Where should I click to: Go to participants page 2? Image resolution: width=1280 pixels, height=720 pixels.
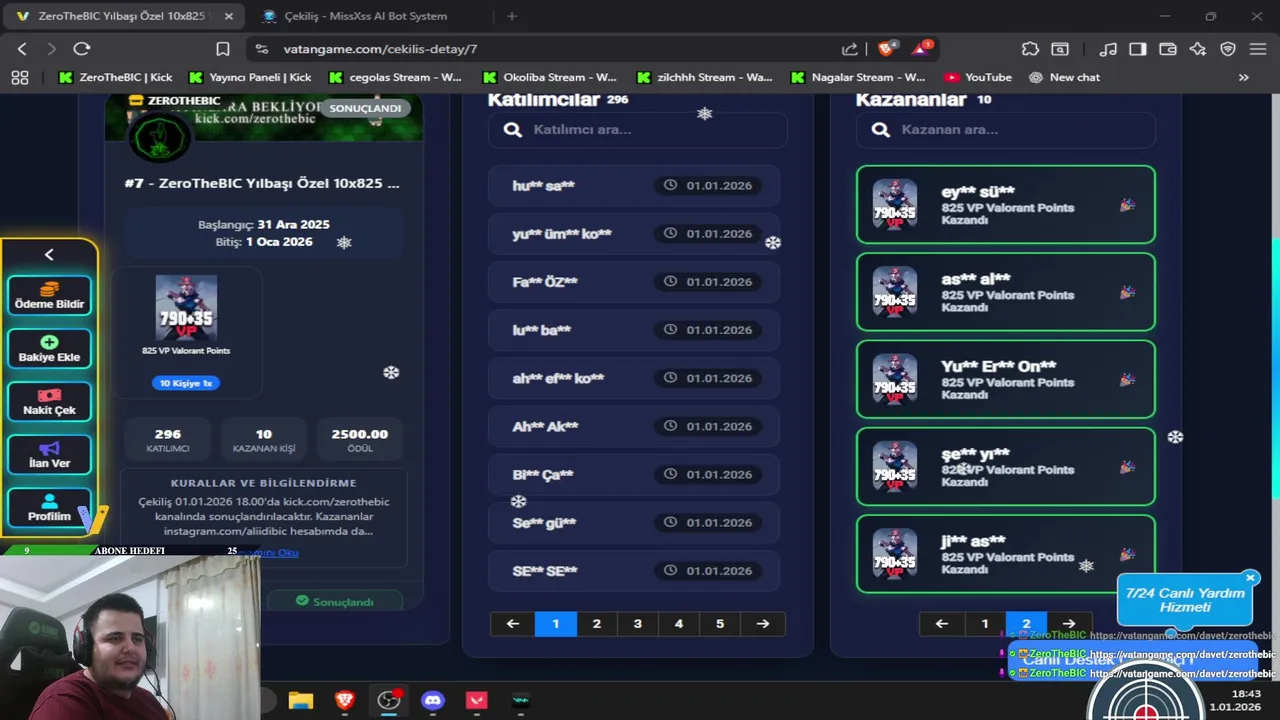coord(597,624)
